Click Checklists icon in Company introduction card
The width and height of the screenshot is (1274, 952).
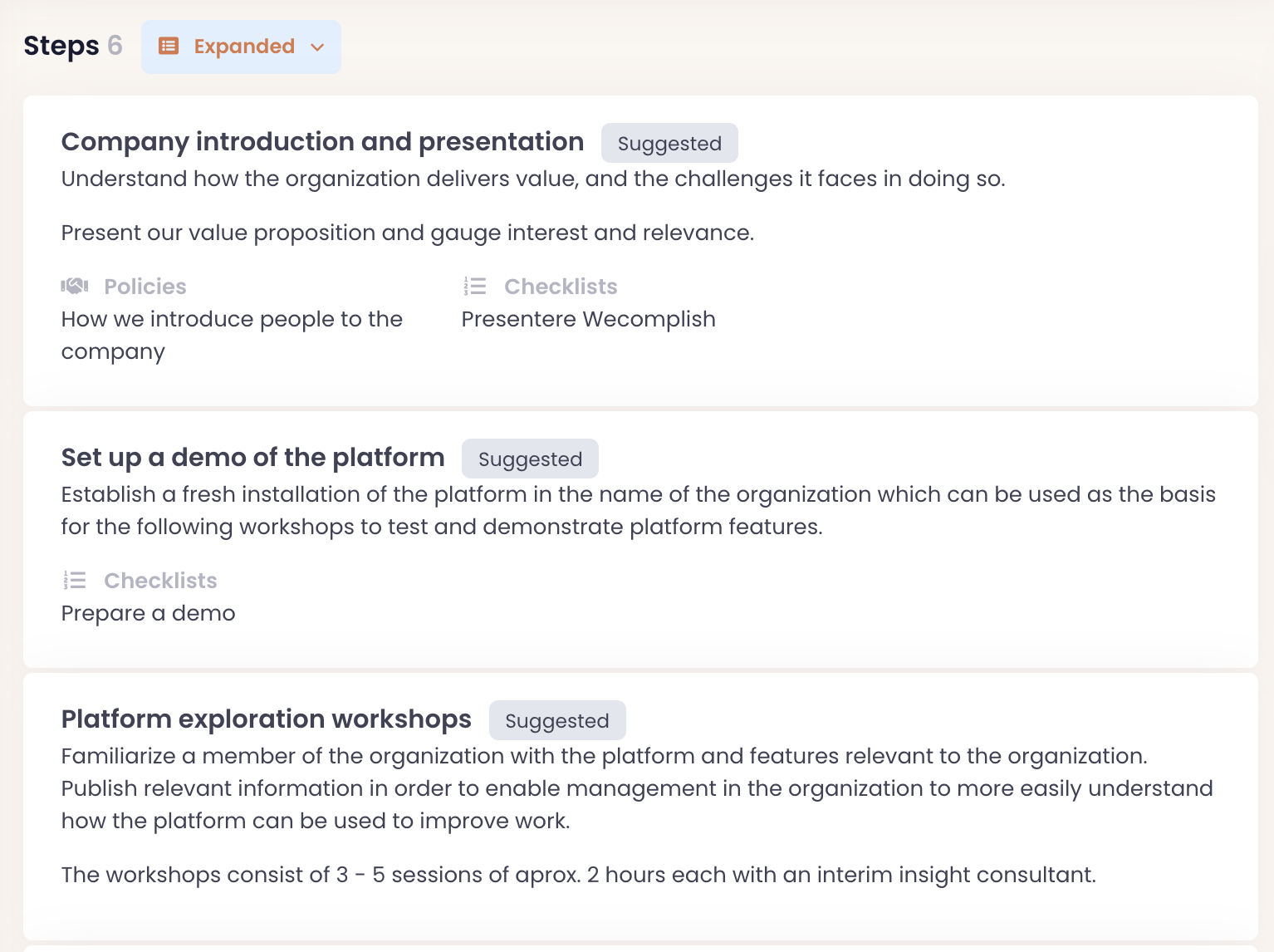click(475, 287)
